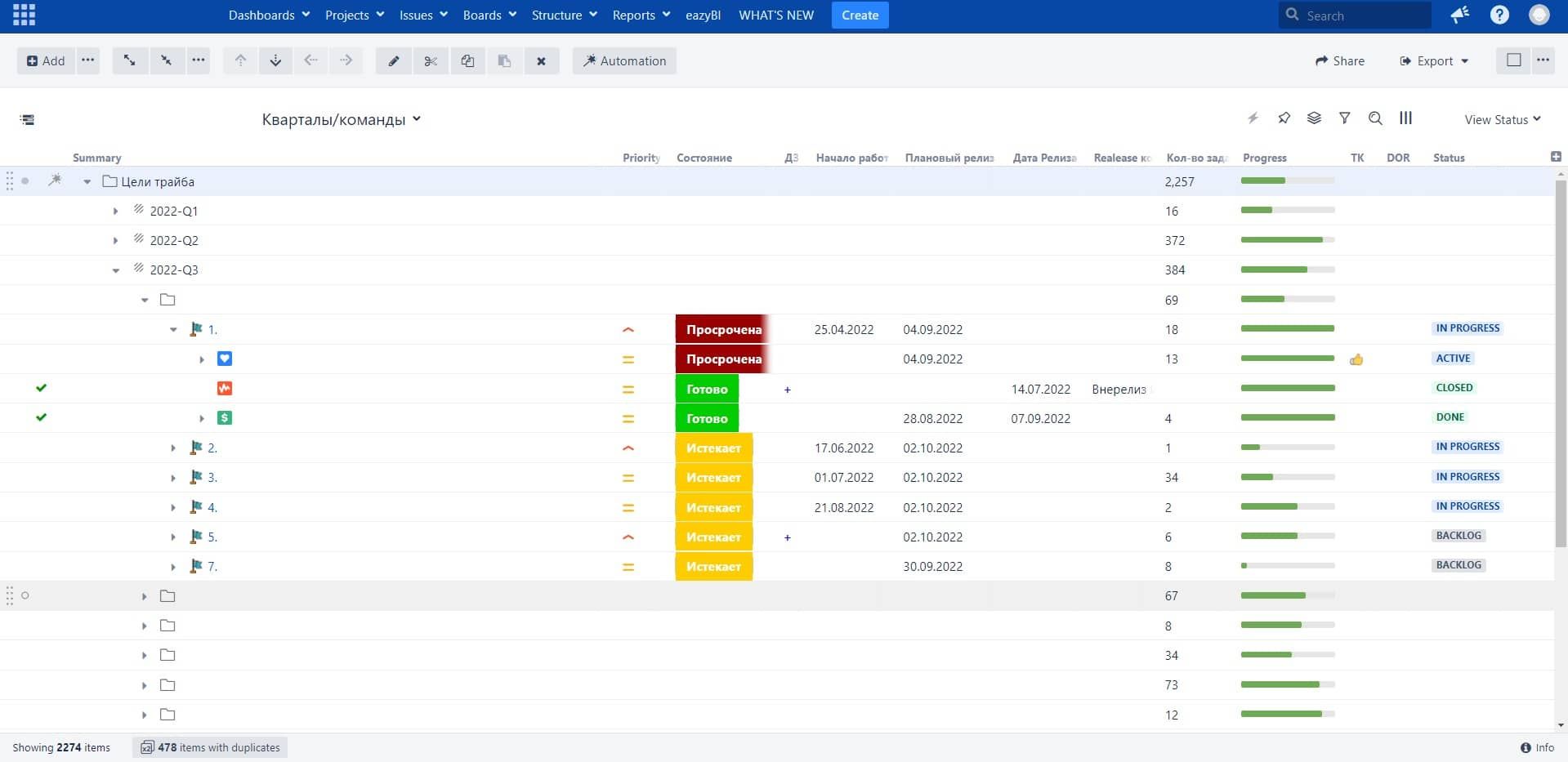Image resolution: width=1568 pixels, height=762 pixels.
Task: Click the pin icon in structure toolbar
Action: [x=1284, y=118]
